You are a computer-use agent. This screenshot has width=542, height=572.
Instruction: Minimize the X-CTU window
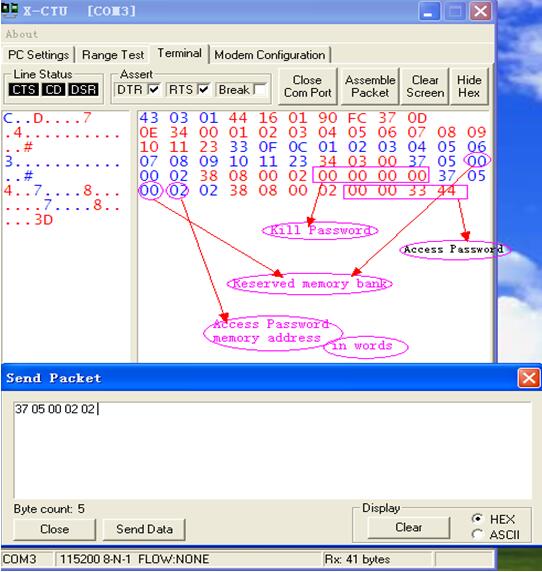(429, 12)
